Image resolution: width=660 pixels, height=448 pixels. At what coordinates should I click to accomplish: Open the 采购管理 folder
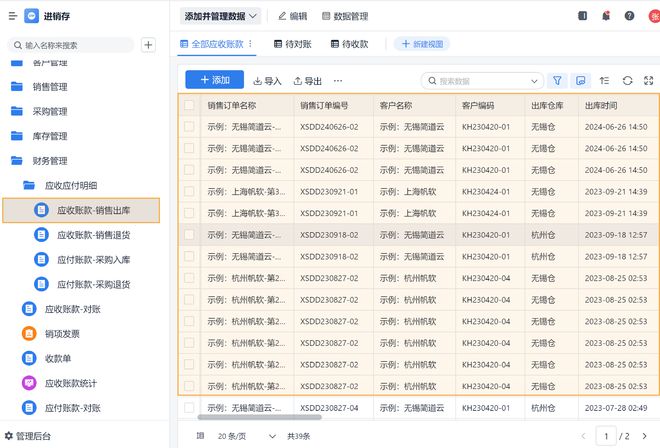point(50,111)
